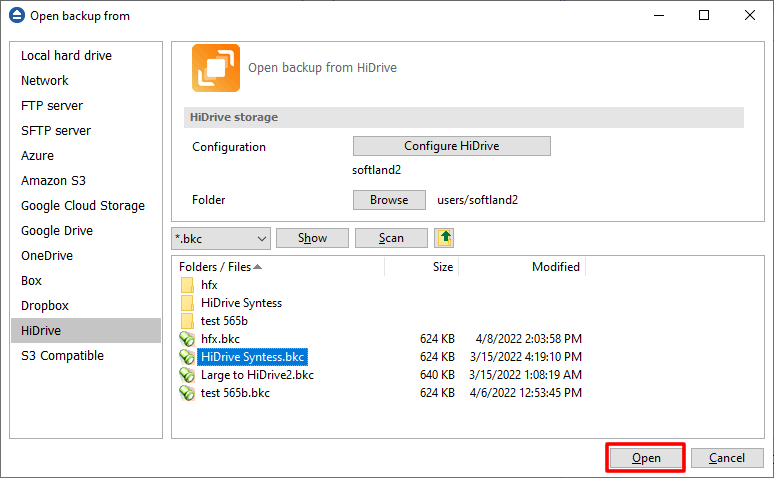Click the 3/15/2022 1:08:19 AM date

click(x=526, y=375)
